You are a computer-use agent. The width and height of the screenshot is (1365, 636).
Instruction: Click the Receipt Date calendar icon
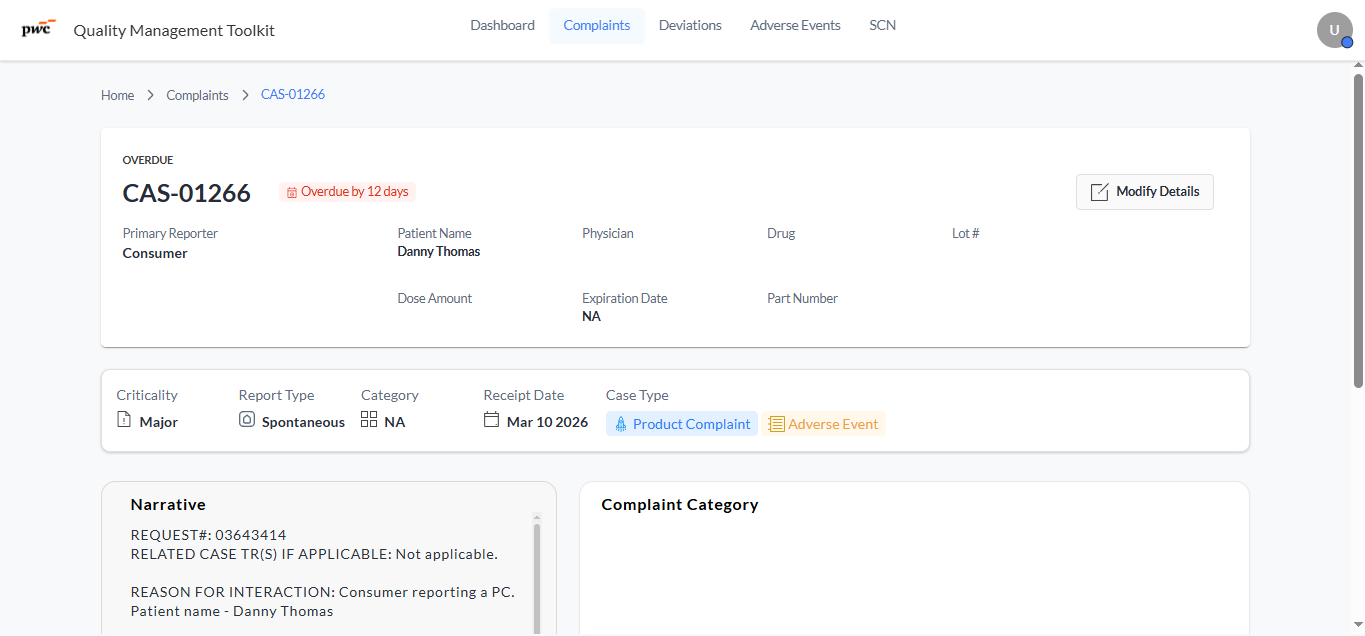pos(491,419)
